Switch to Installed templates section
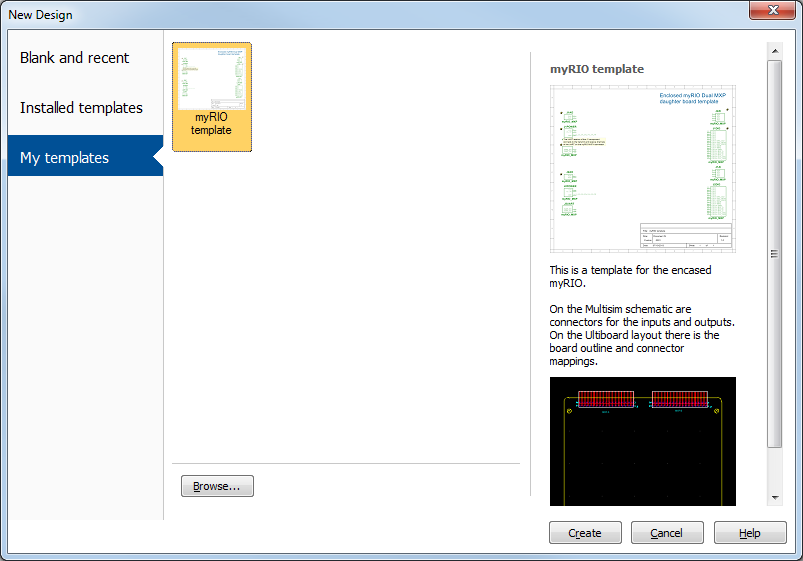The image size is (803, 561). point(81,108)
